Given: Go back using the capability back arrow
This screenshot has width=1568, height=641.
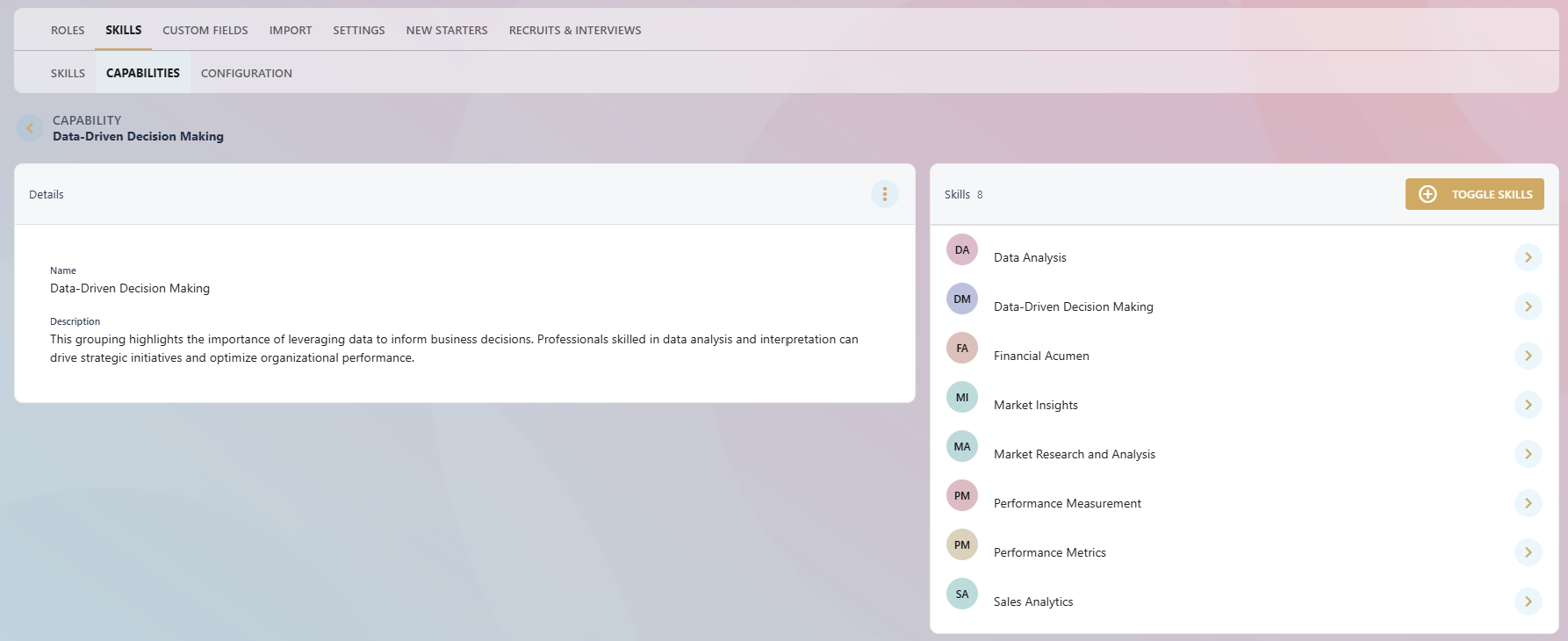Looking at the screenshot, I should 30,128.
